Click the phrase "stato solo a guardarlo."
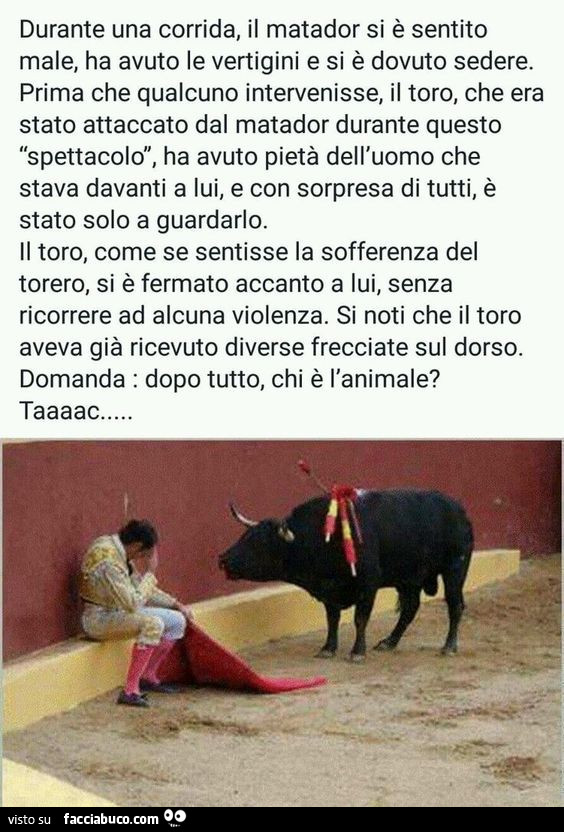 (x=143, y=221)
